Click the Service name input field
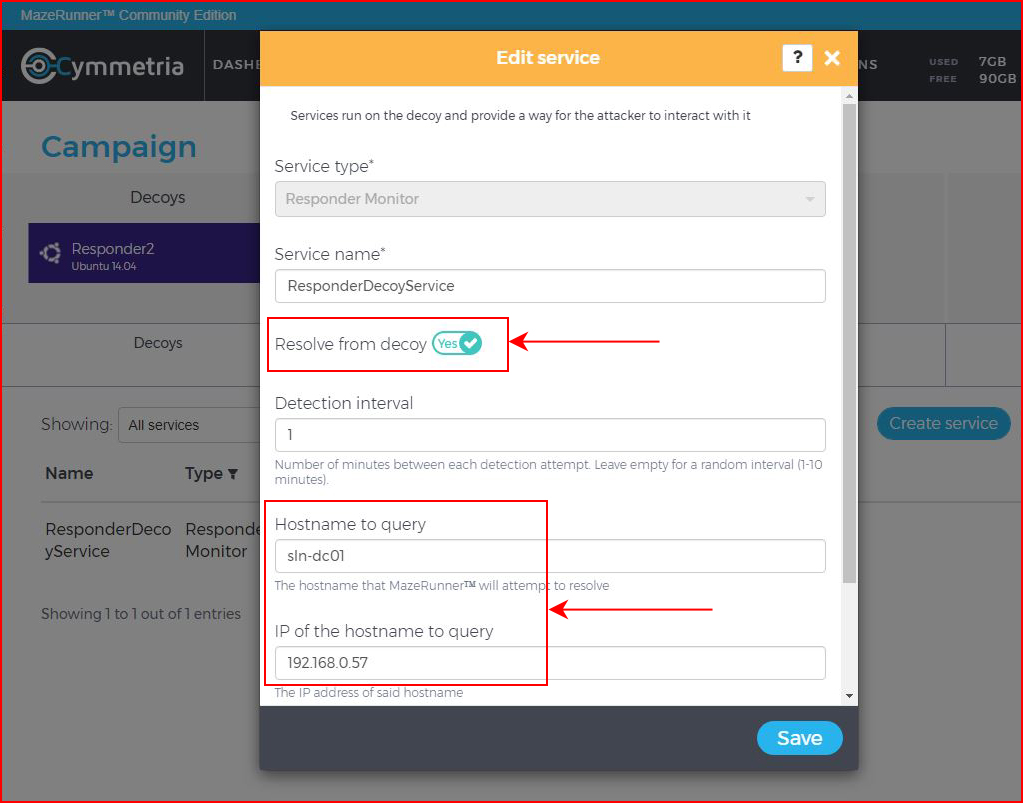 550,286
